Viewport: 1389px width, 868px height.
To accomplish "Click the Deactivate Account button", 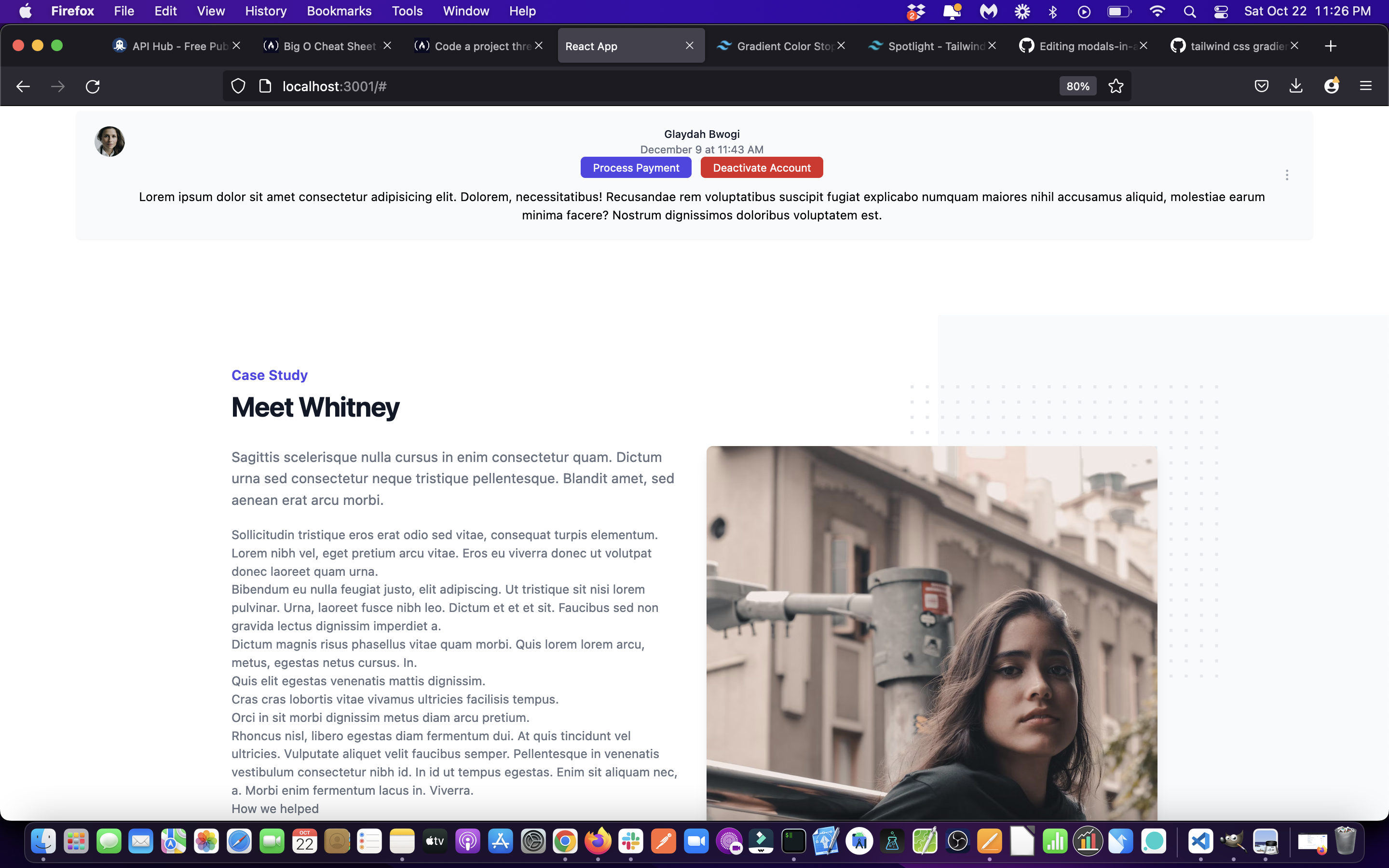I will 762,168.
